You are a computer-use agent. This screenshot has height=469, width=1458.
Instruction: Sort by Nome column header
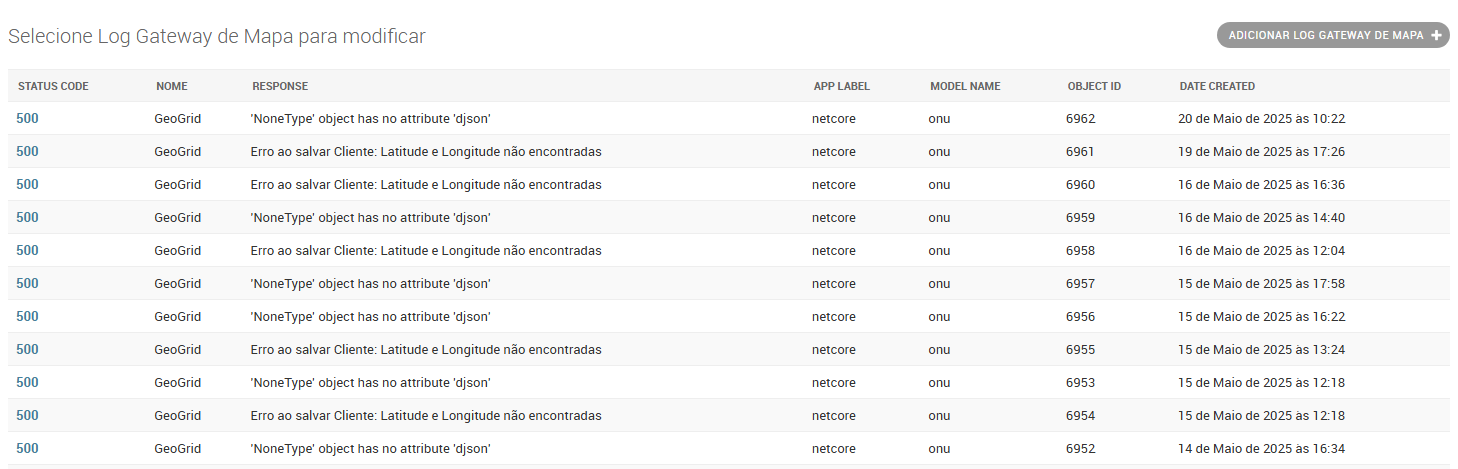click(172, 86)
